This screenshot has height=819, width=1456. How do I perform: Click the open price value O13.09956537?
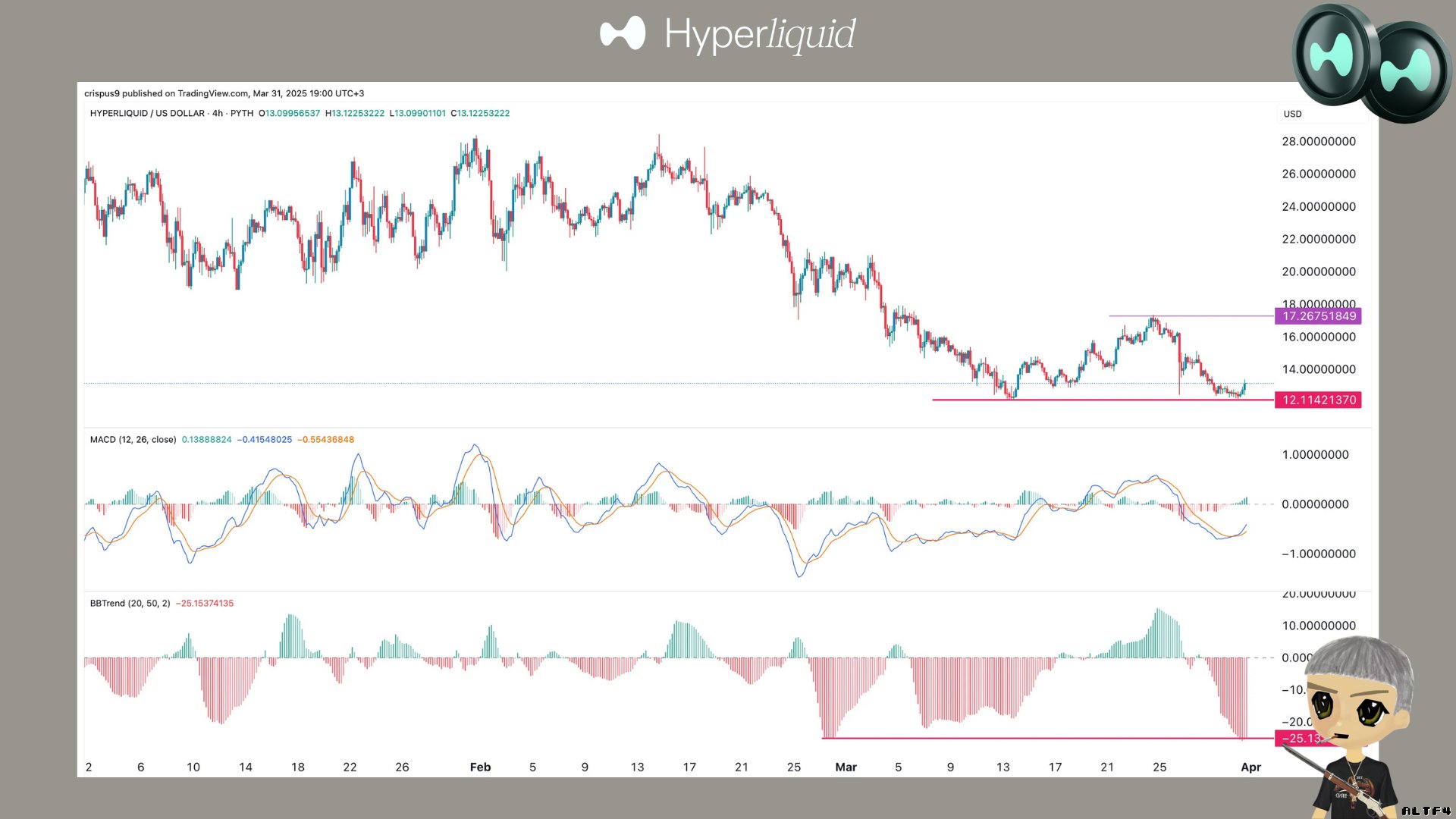coord(289,113)
